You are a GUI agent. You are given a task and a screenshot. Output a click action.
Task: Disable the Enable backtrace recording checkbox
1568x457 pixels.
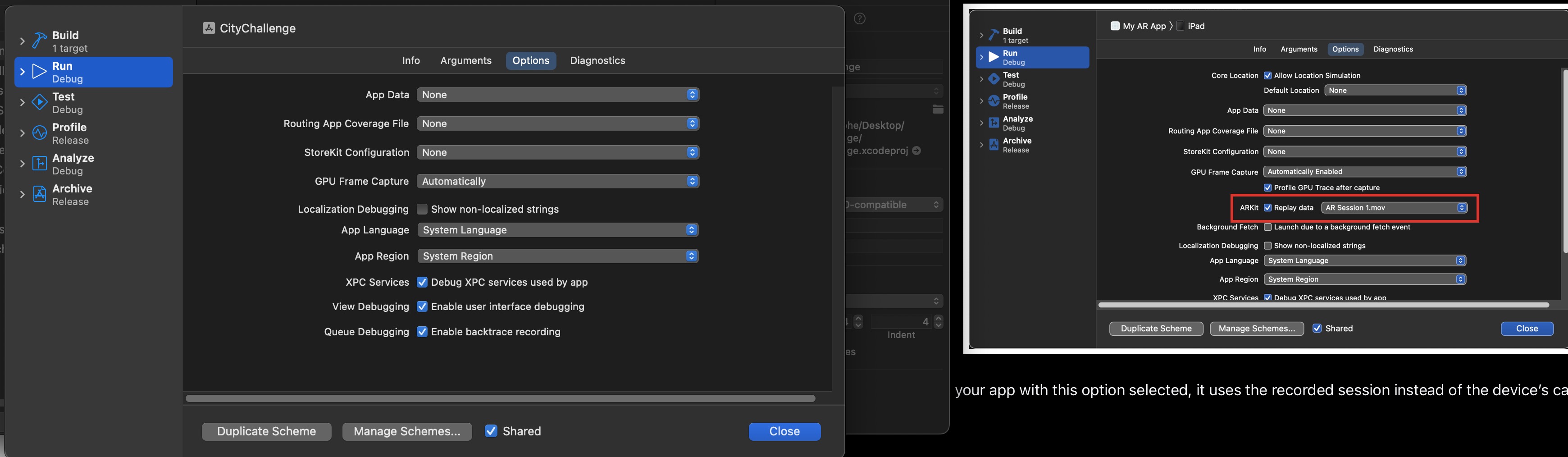[422, 332]
